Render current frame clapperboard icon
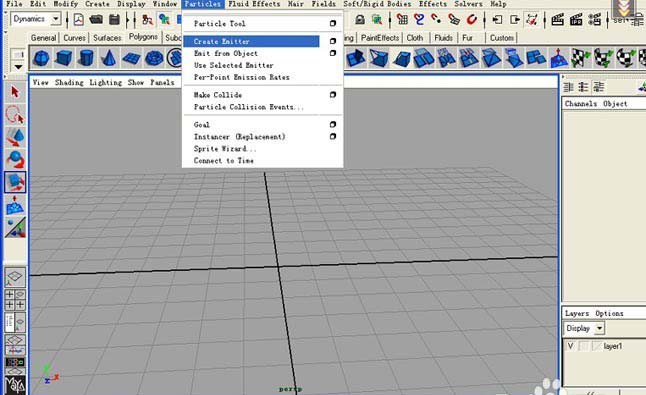The height and width of the screenshot is (395, 646). click(x=557, y=19)
